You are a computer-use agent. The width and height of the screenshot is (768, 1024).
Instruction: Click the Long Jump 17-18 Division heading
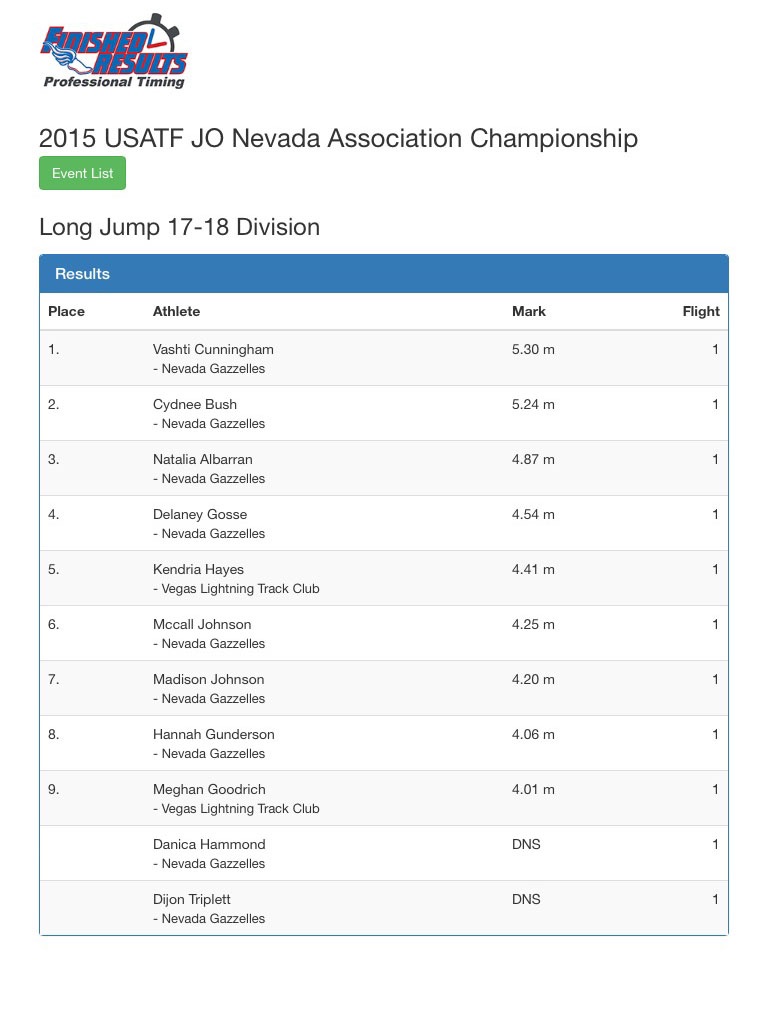[x=179, y=227]
